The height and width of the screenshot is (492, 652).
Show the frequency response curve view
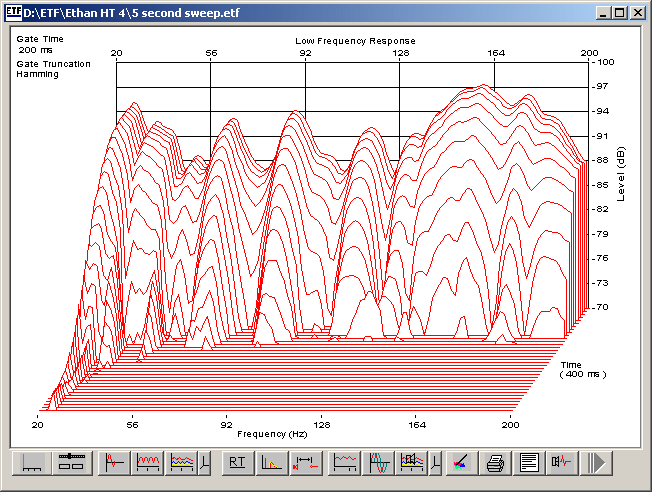148,463
